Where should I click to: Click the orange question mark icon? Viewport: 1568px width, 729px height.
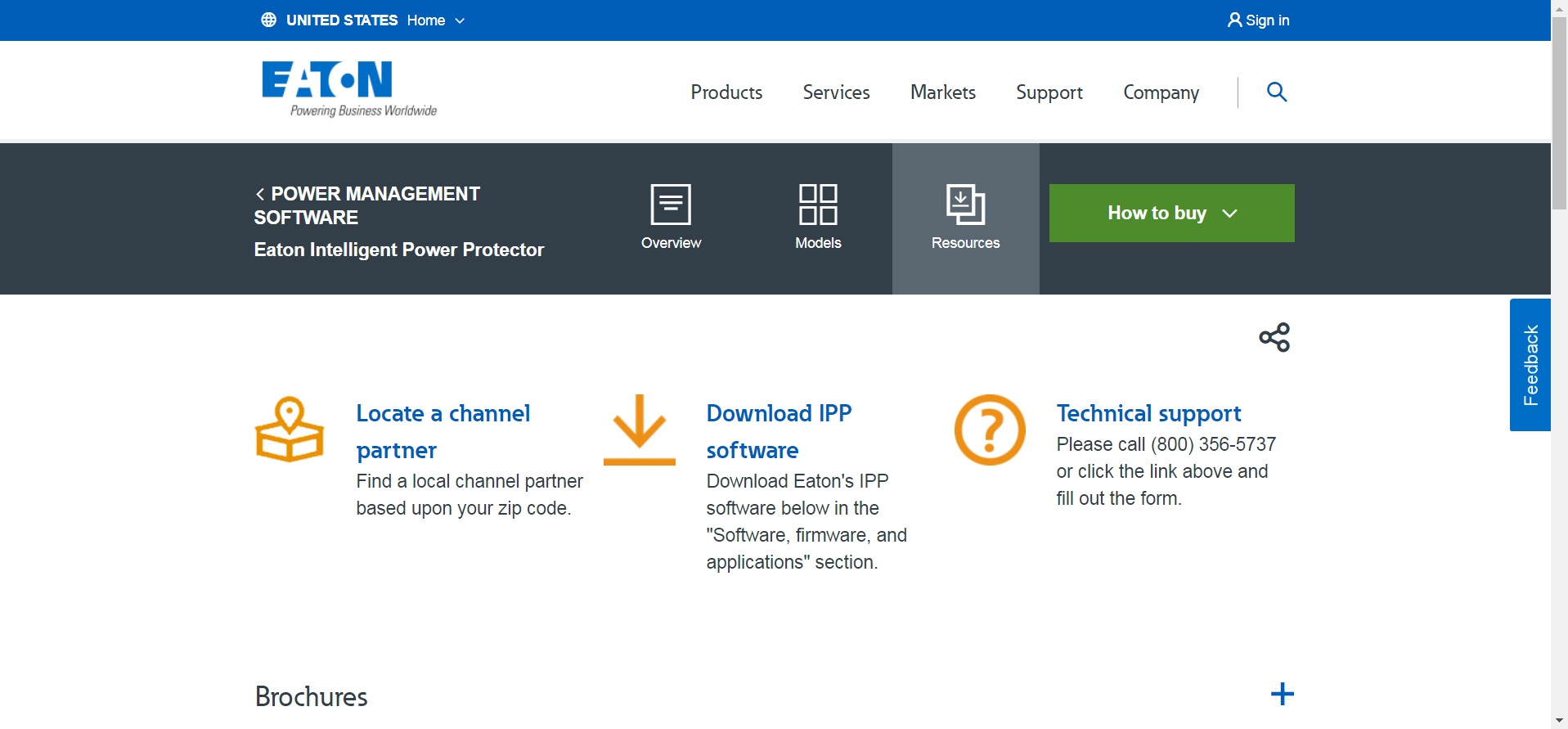point(990,430)
